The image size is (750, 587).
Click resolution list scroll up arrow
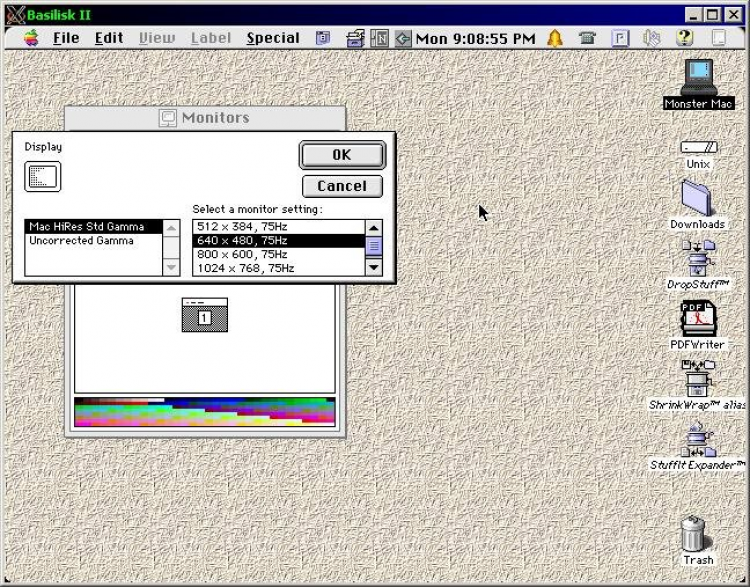click(374, 228)
